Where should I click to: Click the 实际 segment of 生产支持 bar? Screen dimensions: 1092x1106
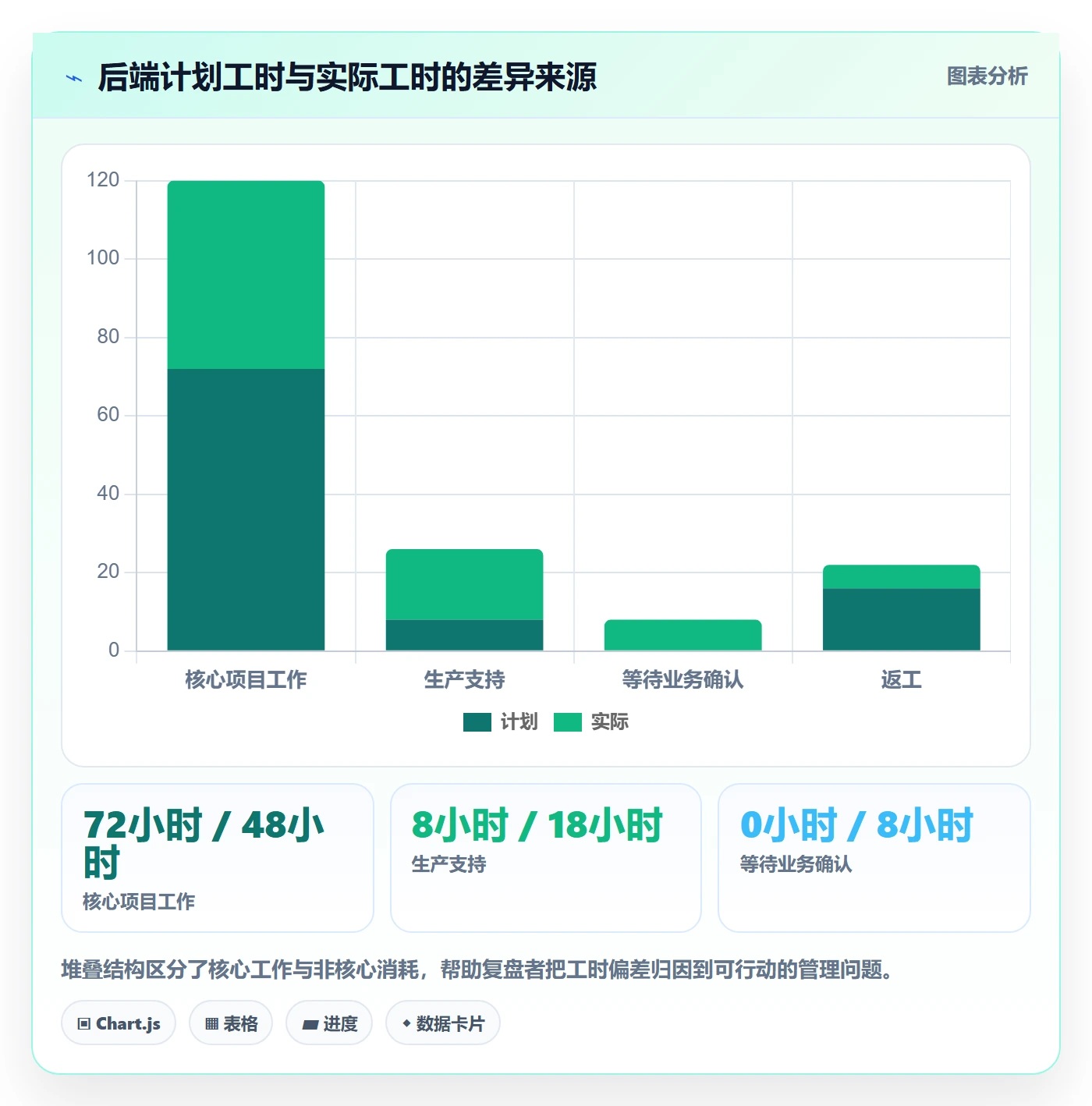click(464, 584)
